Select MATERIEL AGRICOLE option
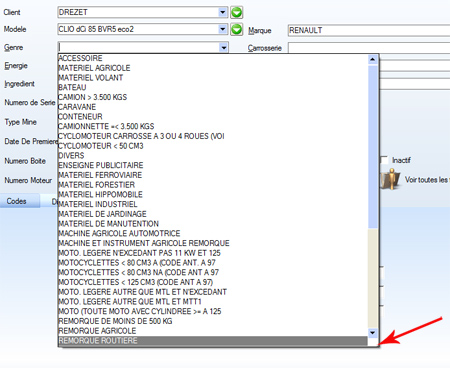This screenshot has width=450, height=368. (213, 68)
